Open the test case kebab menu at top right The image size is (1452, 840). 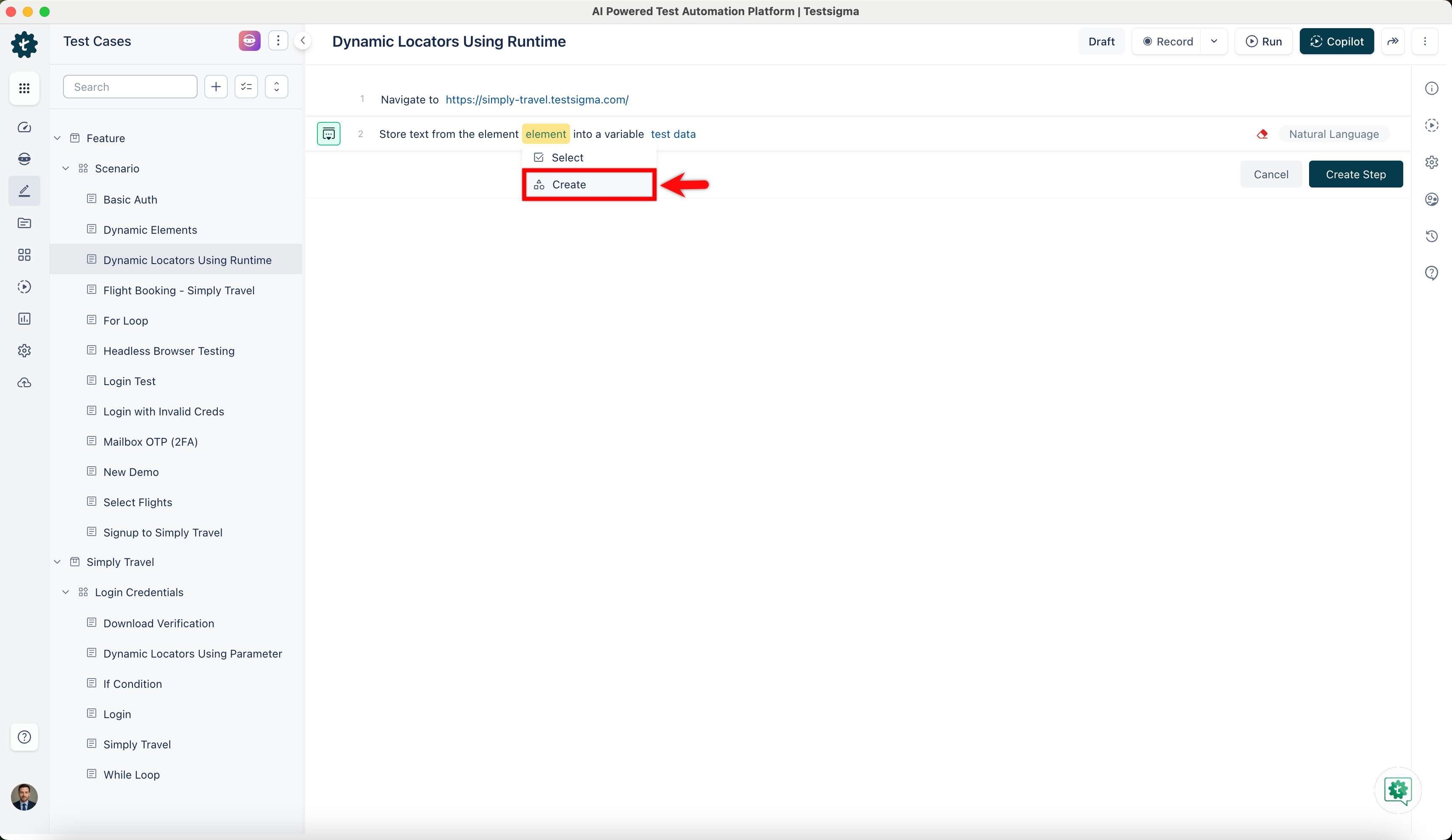pos(1426,42)
